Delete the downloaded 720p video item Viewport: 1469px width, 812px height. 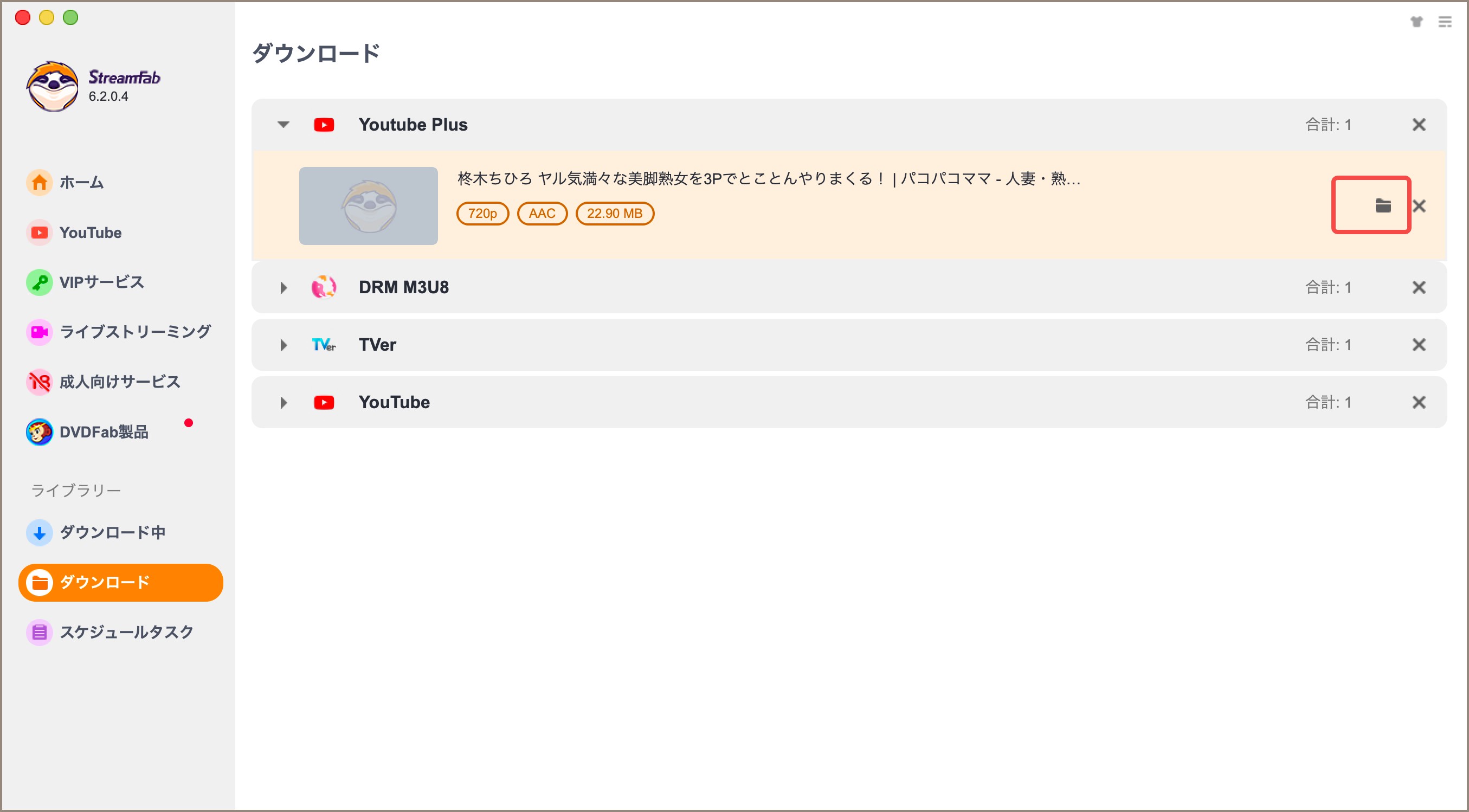(x=1419, y=206)
